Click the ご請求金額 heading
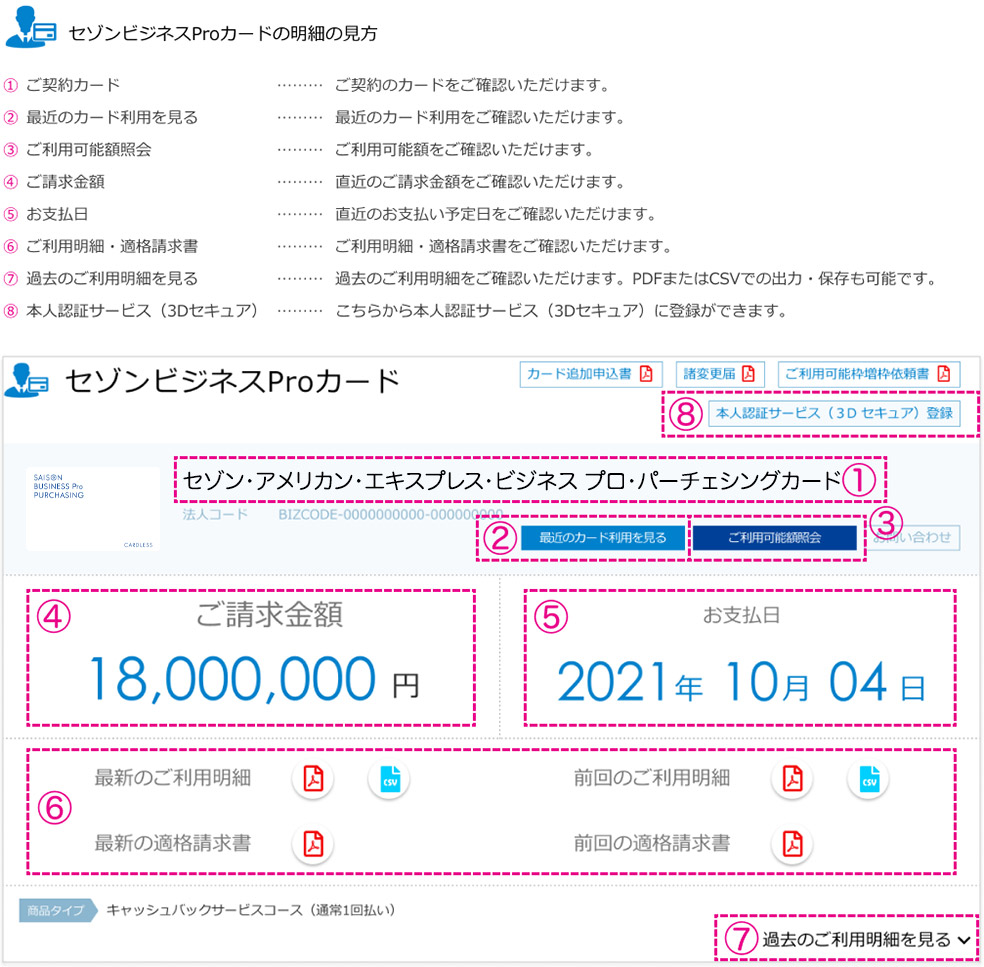 click(269, 614)
